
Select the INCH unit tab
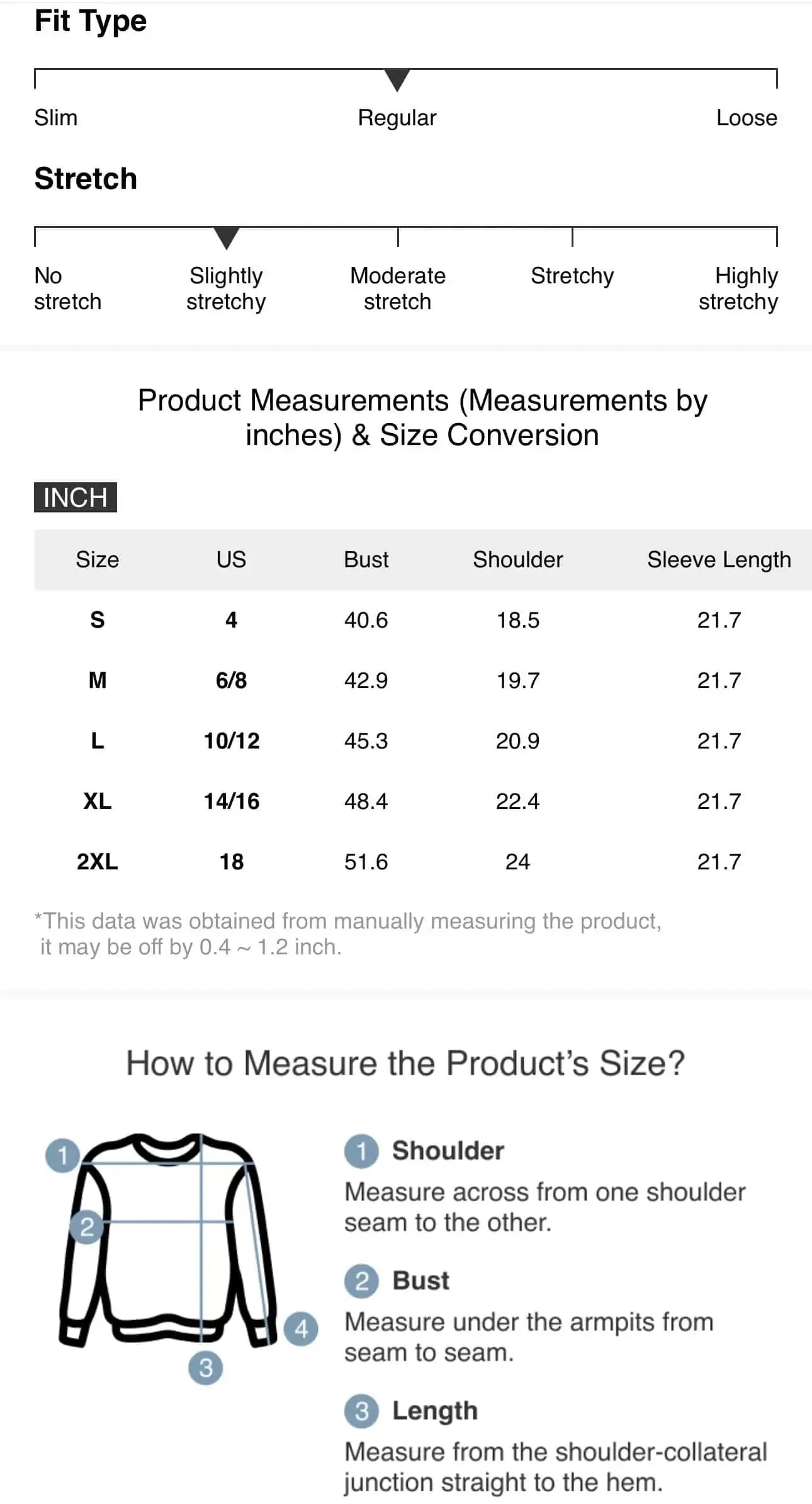76,497
